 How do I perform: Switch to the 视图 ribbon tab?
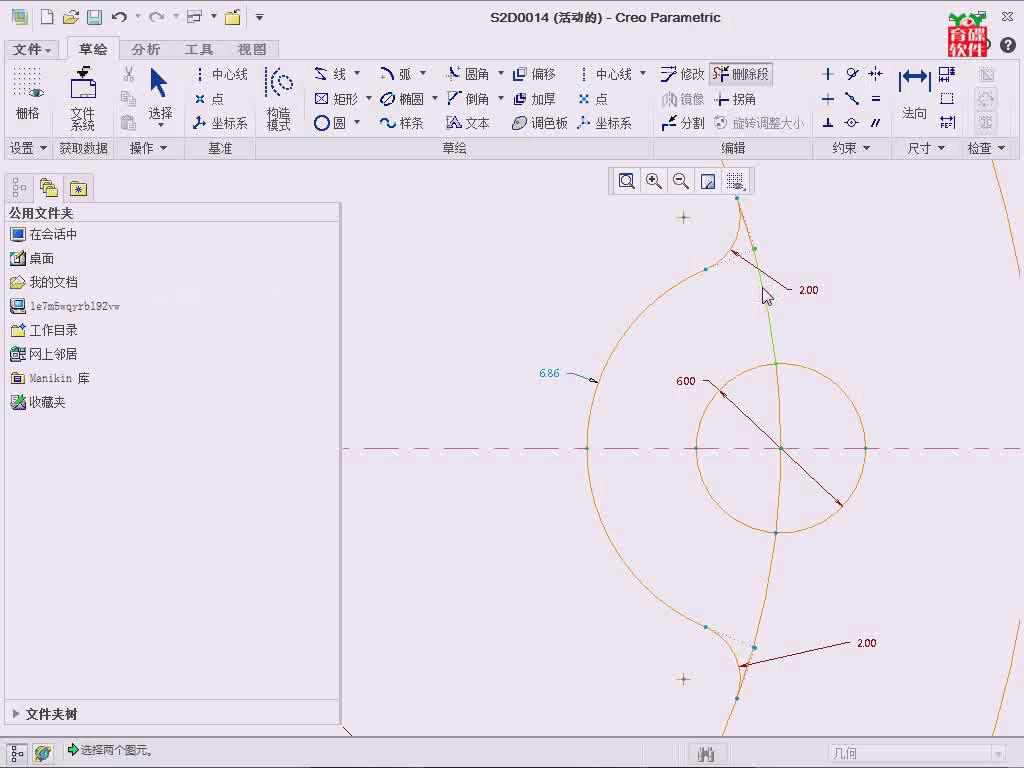[x=252, y=50]
